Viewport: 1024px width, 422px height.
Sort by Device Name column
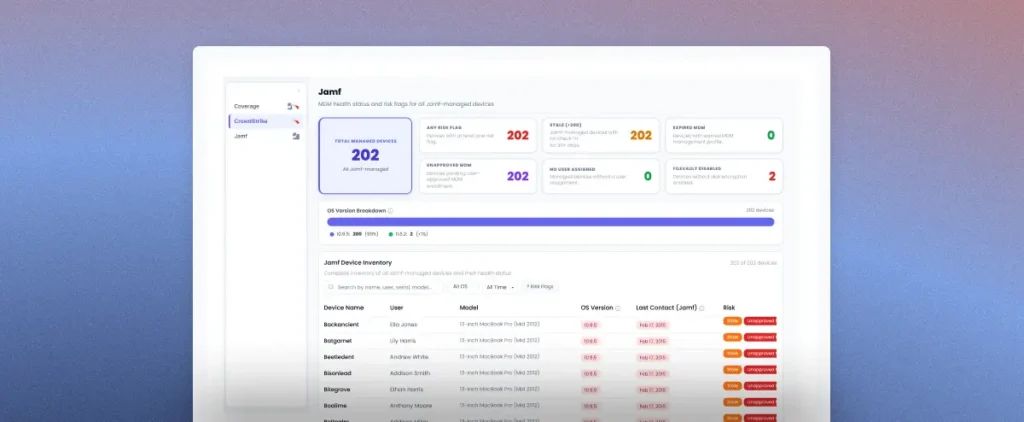[x=344, y=308]
